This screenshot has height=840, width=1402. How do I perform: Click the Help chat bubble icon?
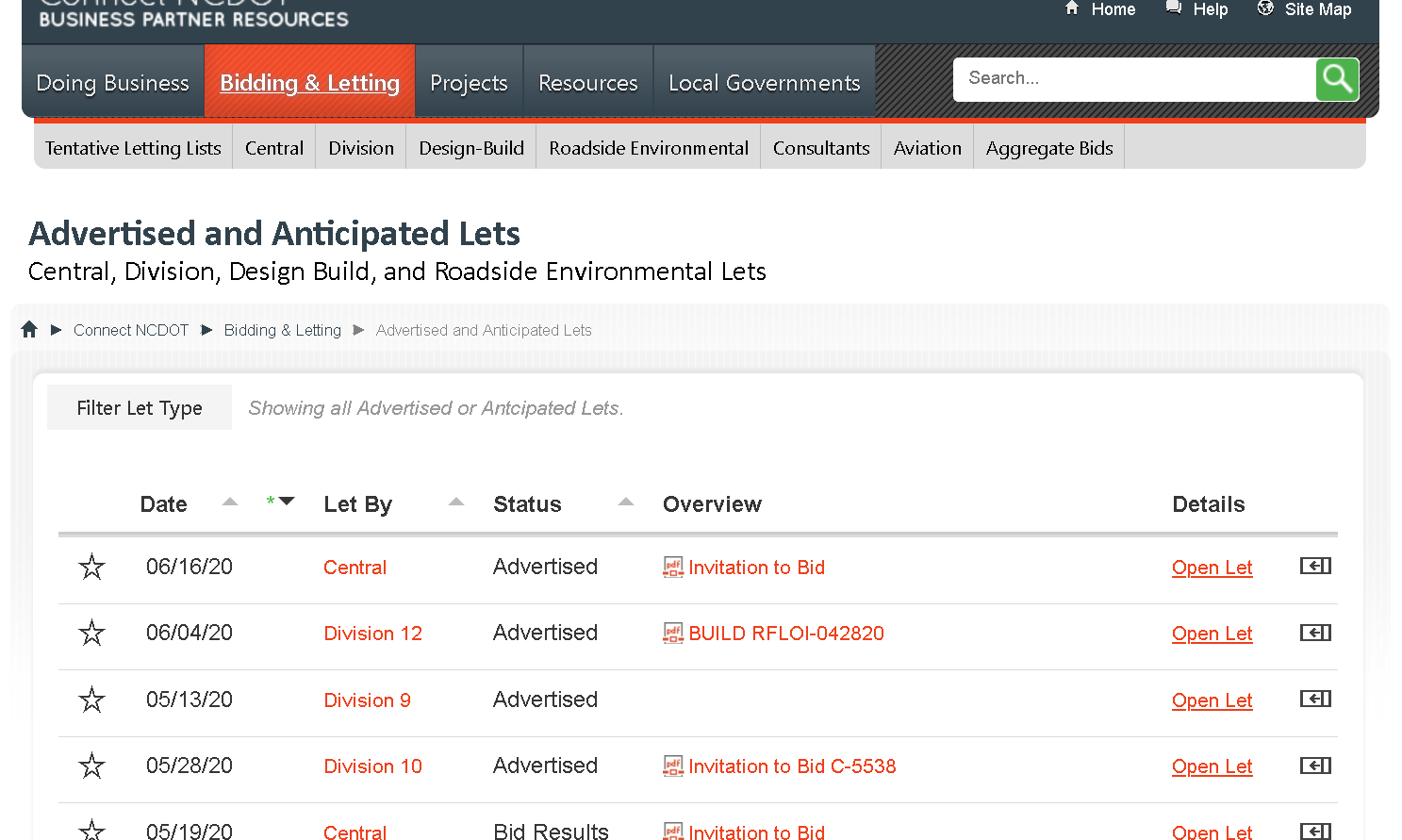(x=1174, y=8)
